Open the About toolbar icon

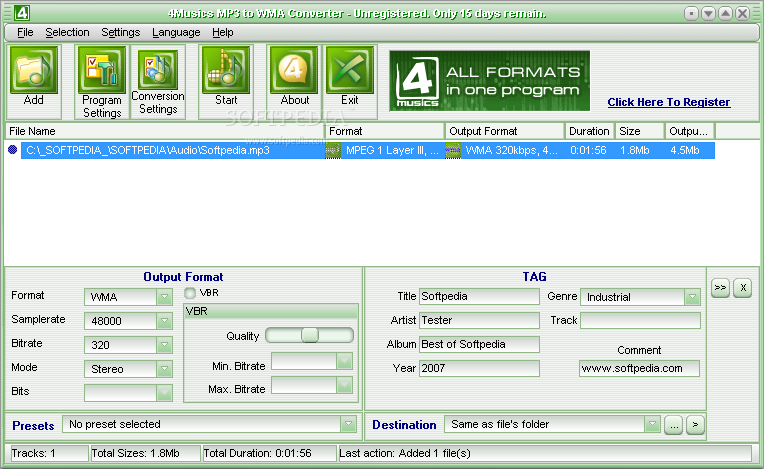(294, 70)
